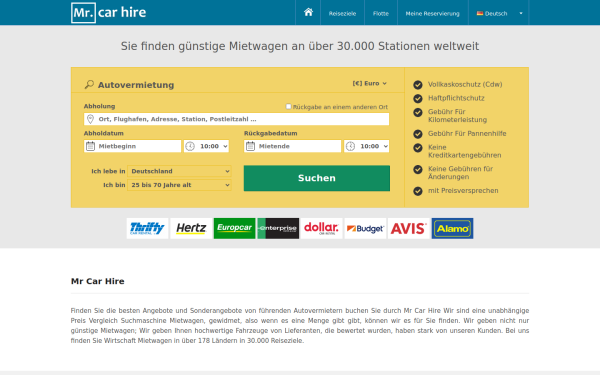Click the Hertz logo

(x=191, y=228)
